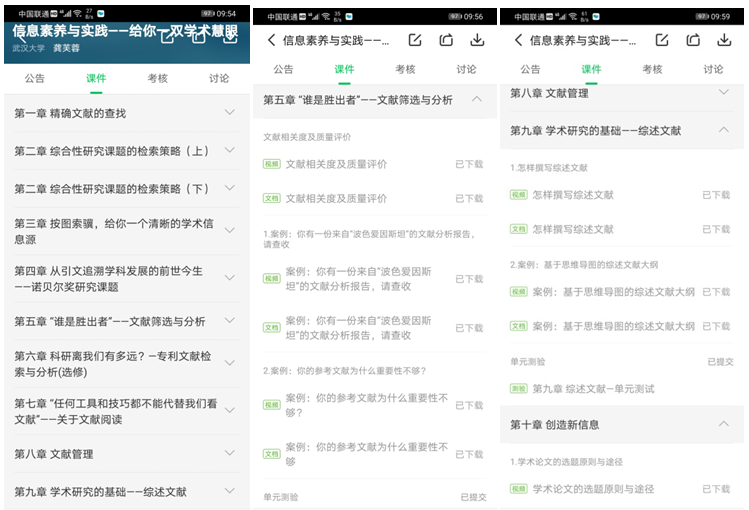Expand 第二章 综合性研究课题的检索策略（上）
The image size is (749, 510).
point(230,150)
